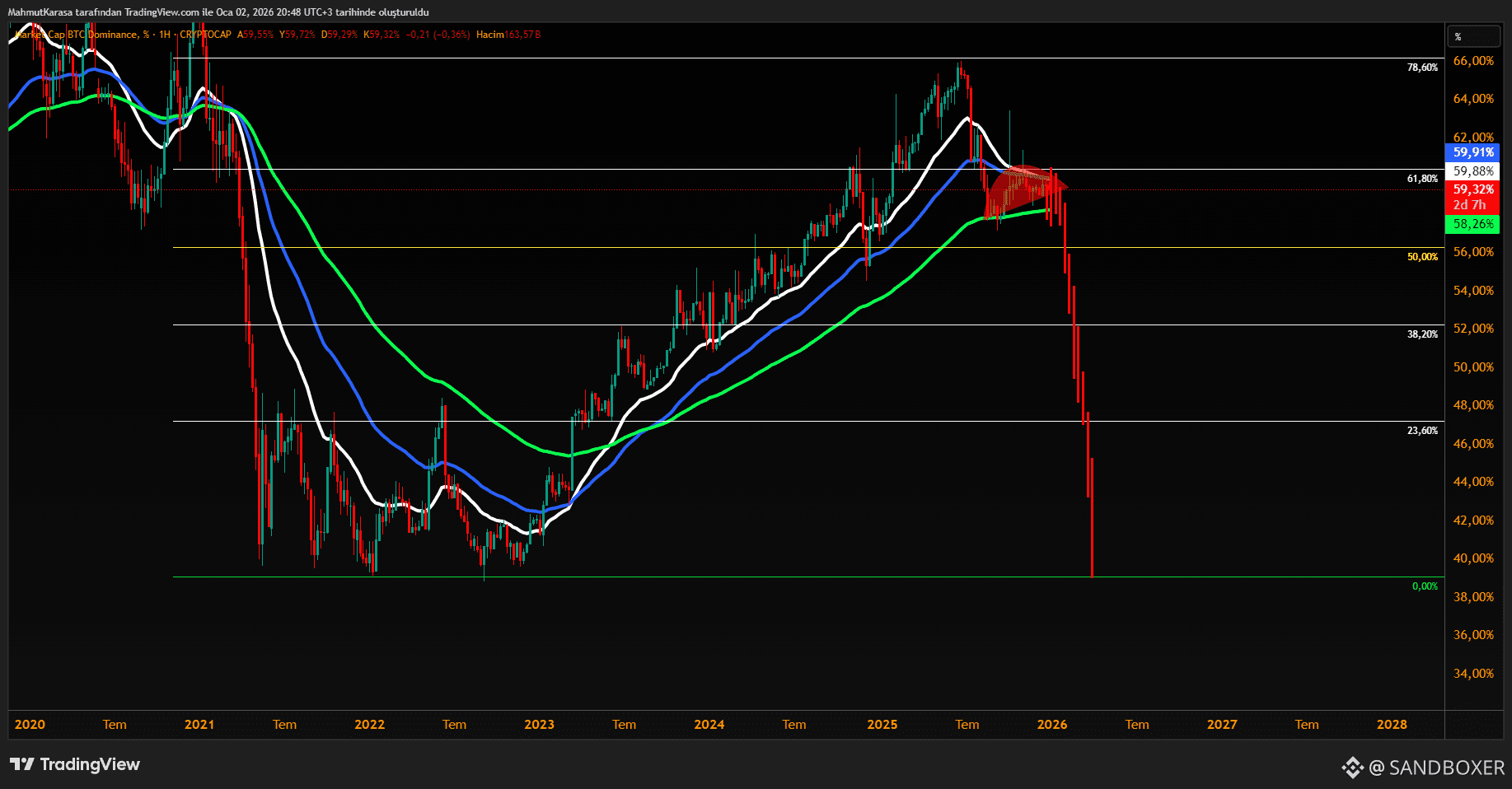1512x789 pixels.
Task: Click the 2021 label on time axis
Action: 199,725
